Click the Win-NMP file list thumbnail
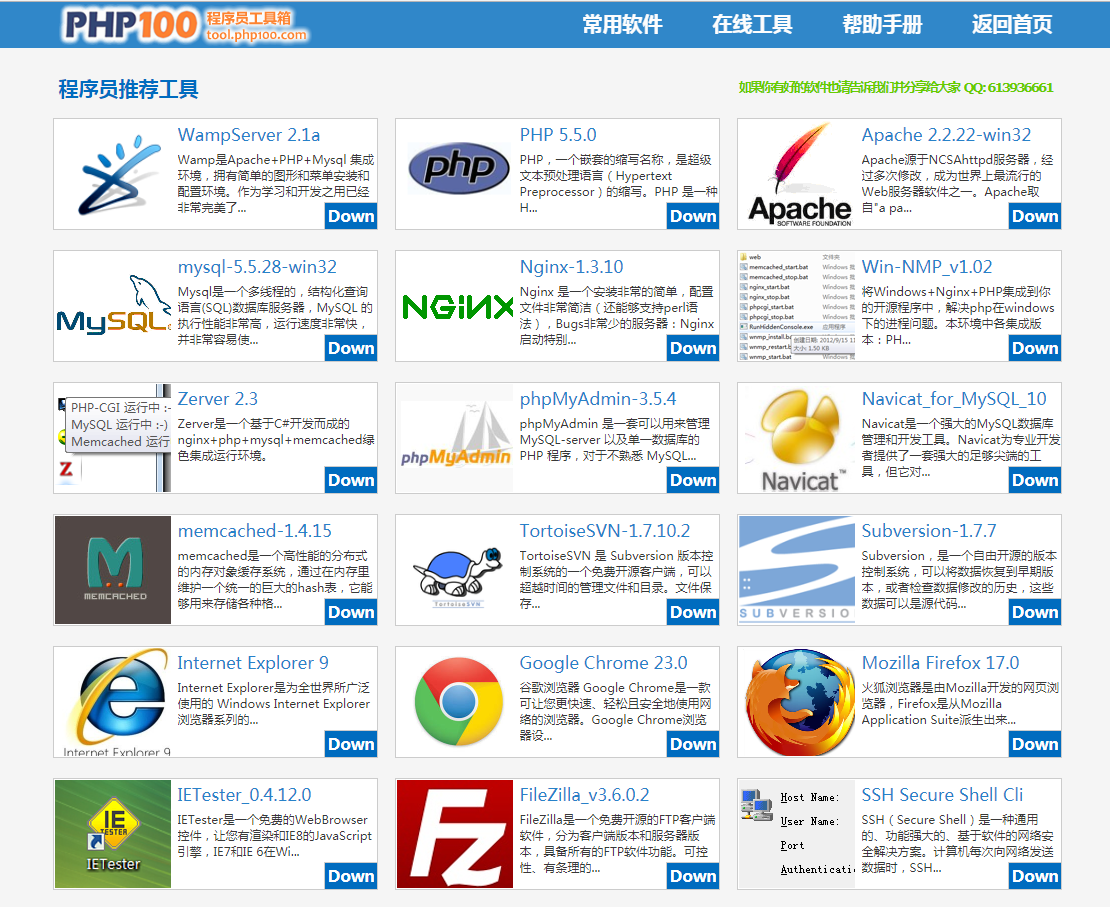This screenshot has width=1110, height=907. [x=796, y=306]
